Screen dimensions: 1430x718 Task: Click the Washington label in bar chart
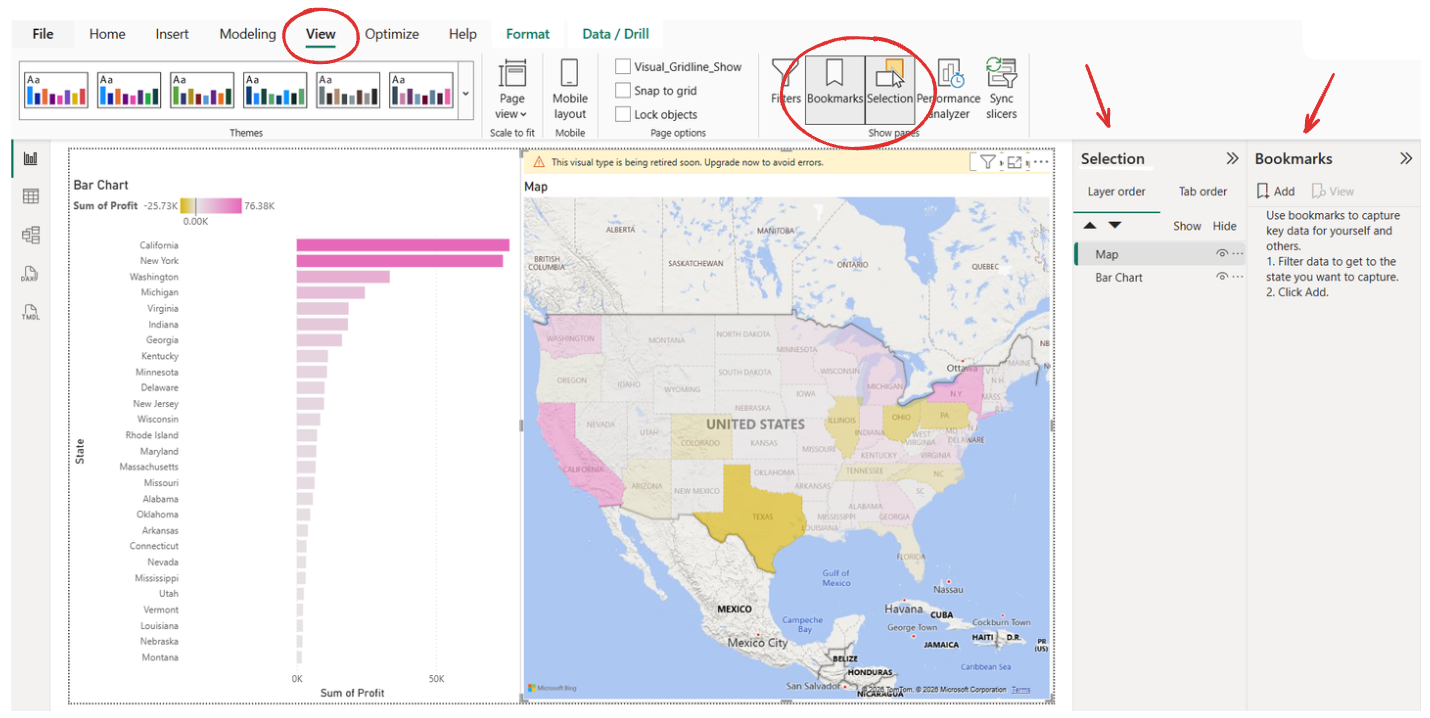[x=154, y=277]
